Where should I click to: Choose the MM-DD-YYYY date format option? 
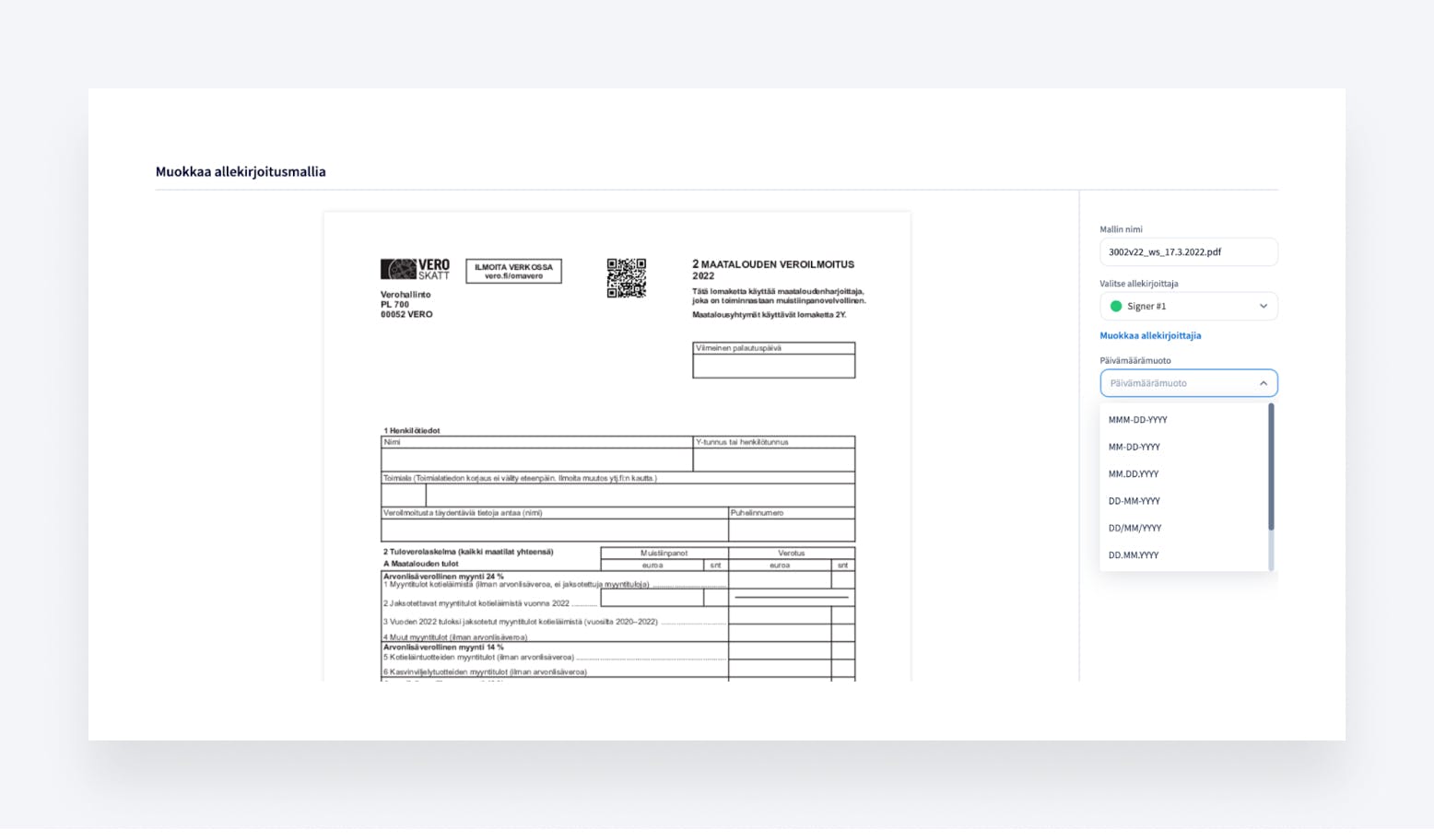[1134, 447]
